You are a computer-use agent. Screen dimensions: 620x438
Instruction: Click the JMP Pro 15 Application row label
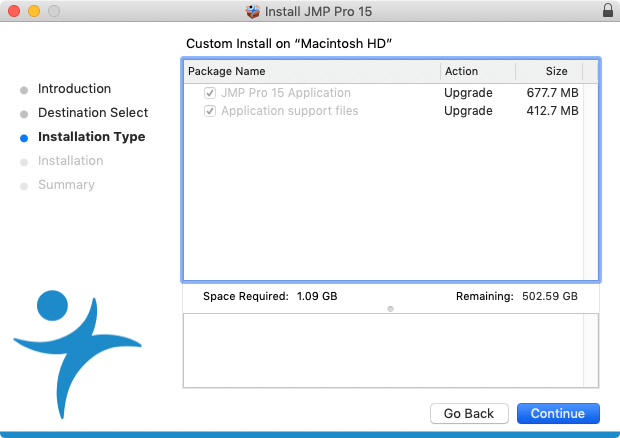pyautogui.click(x=286, y=93)
